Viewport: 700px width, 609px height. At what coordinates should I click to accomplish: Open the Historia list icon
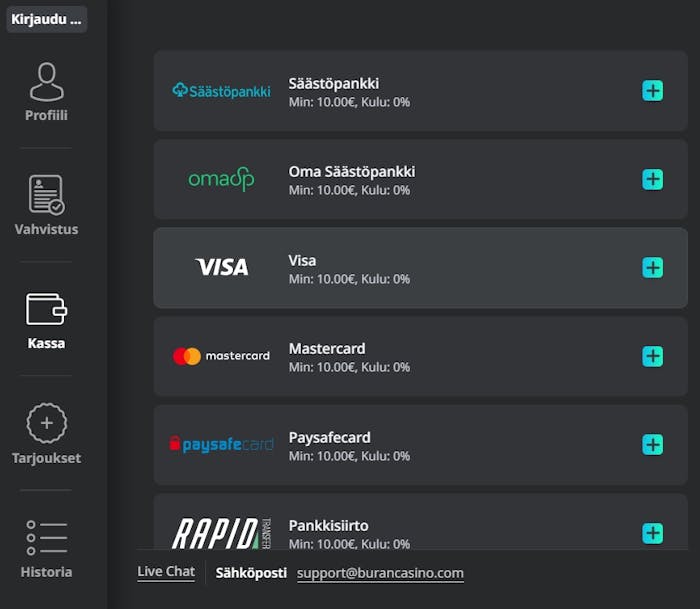pyautogui.click(x=46, y=538)
